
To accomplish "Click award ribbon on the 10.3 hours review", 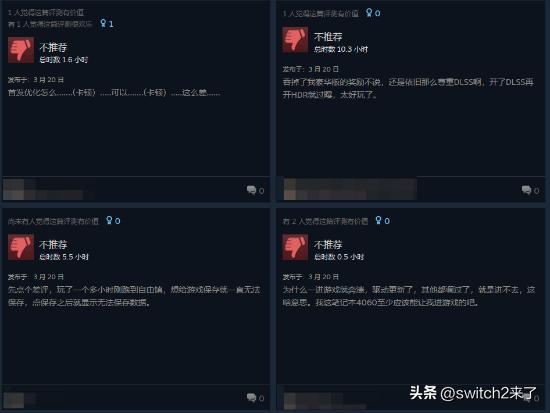I will coord(369,13).
